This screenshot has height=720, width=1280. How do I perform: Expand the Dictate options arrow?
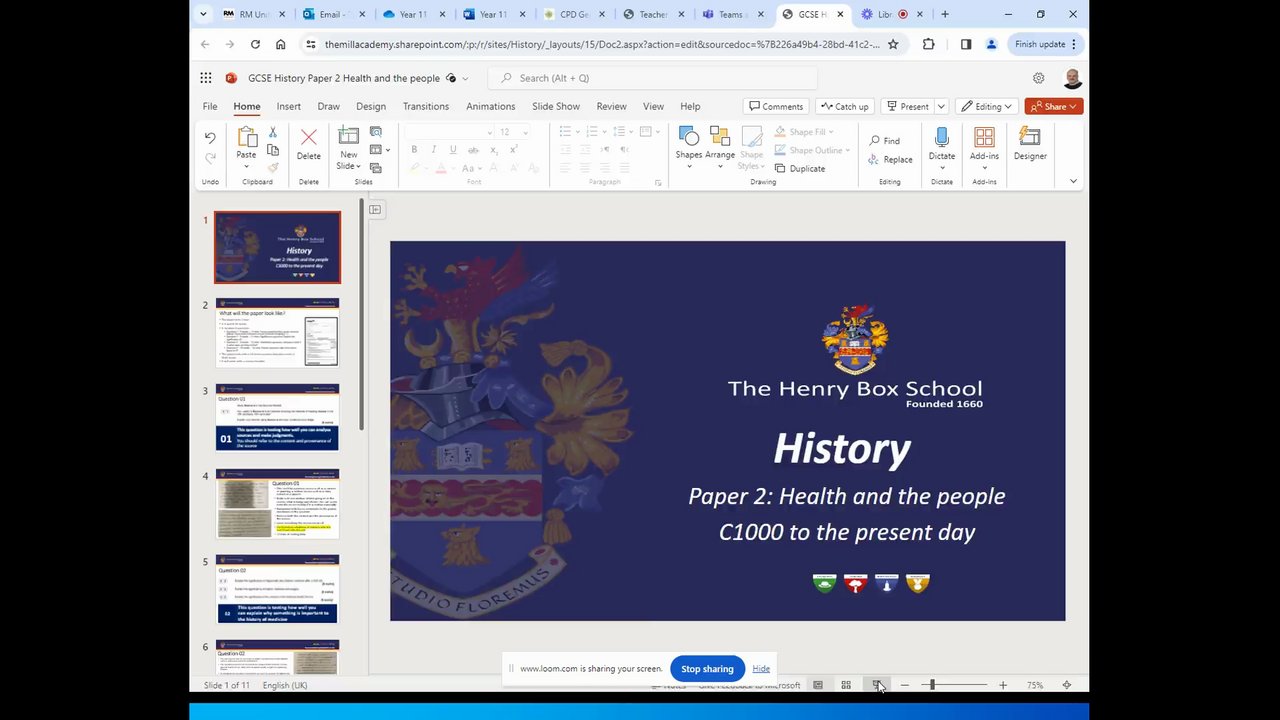click(941, 167)
